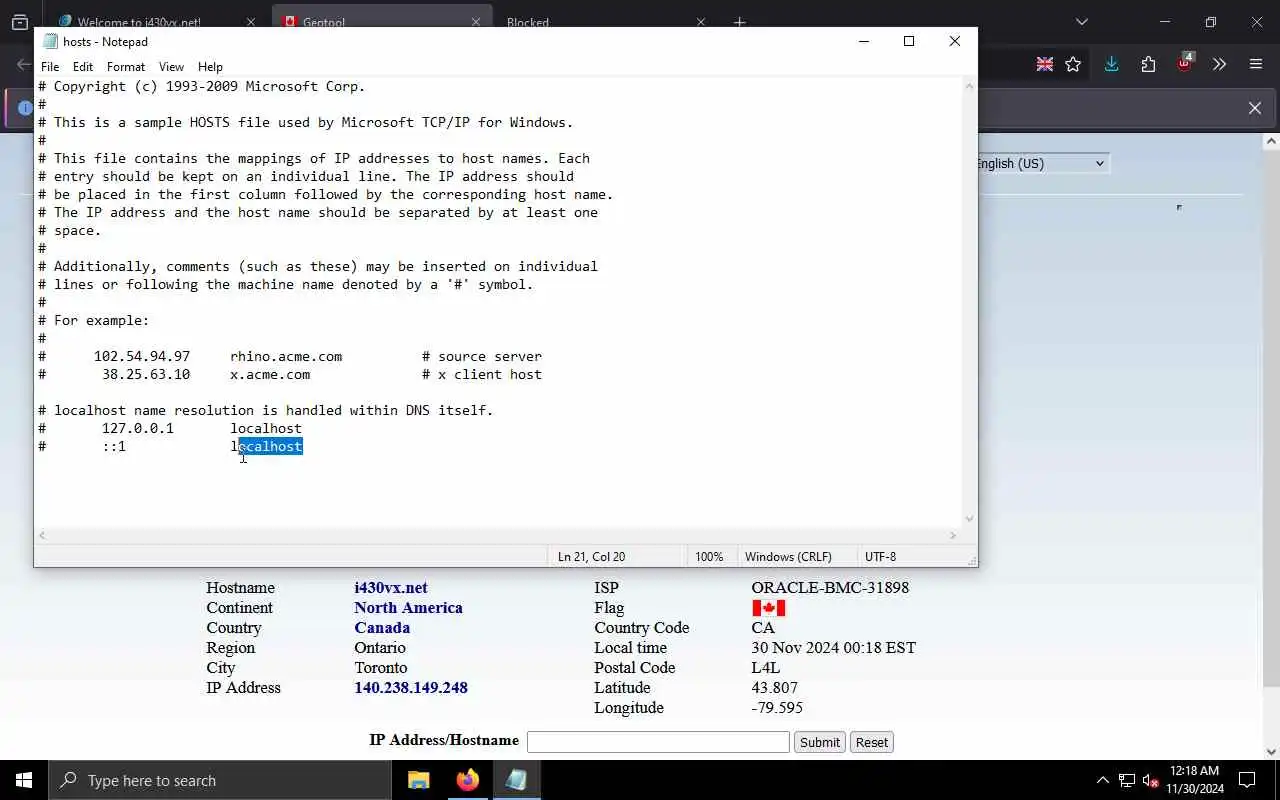Open the Firefox downloads panel

point(1111,64)
